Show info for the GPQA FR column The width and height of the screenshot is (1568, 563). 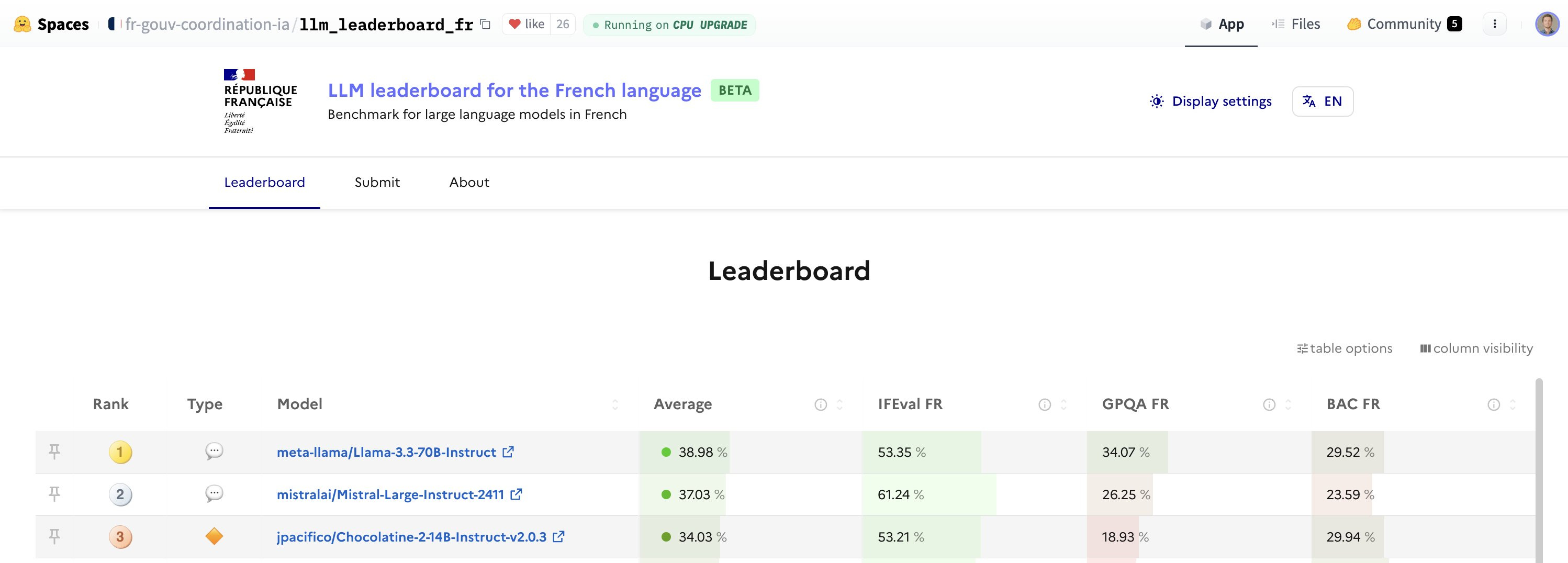1269,405
